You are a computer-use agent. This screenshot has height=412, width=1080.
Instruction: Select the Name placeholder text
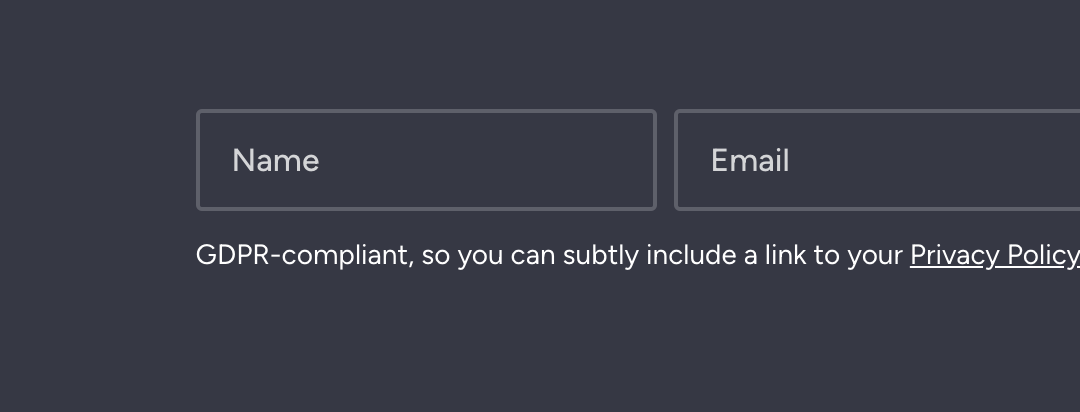pyautogui.click(x=276, y=161)
